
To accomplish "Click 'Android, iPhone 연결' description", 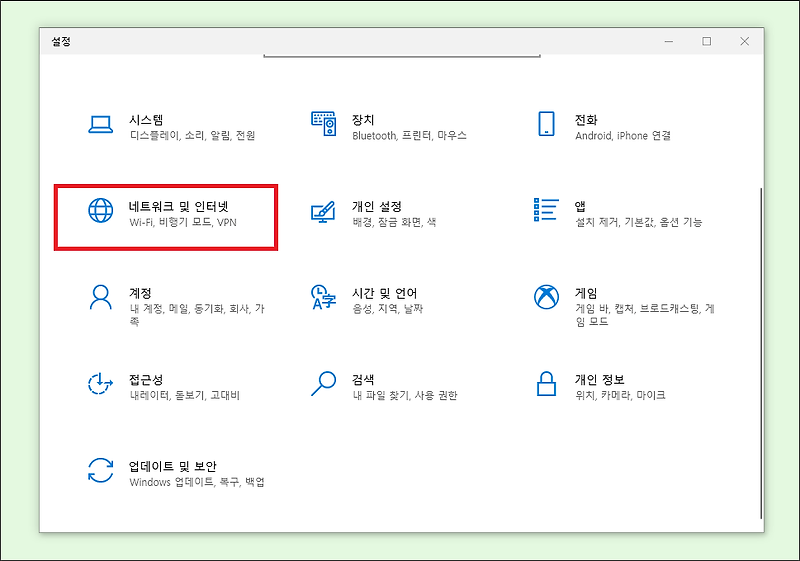I will [623, 136].
